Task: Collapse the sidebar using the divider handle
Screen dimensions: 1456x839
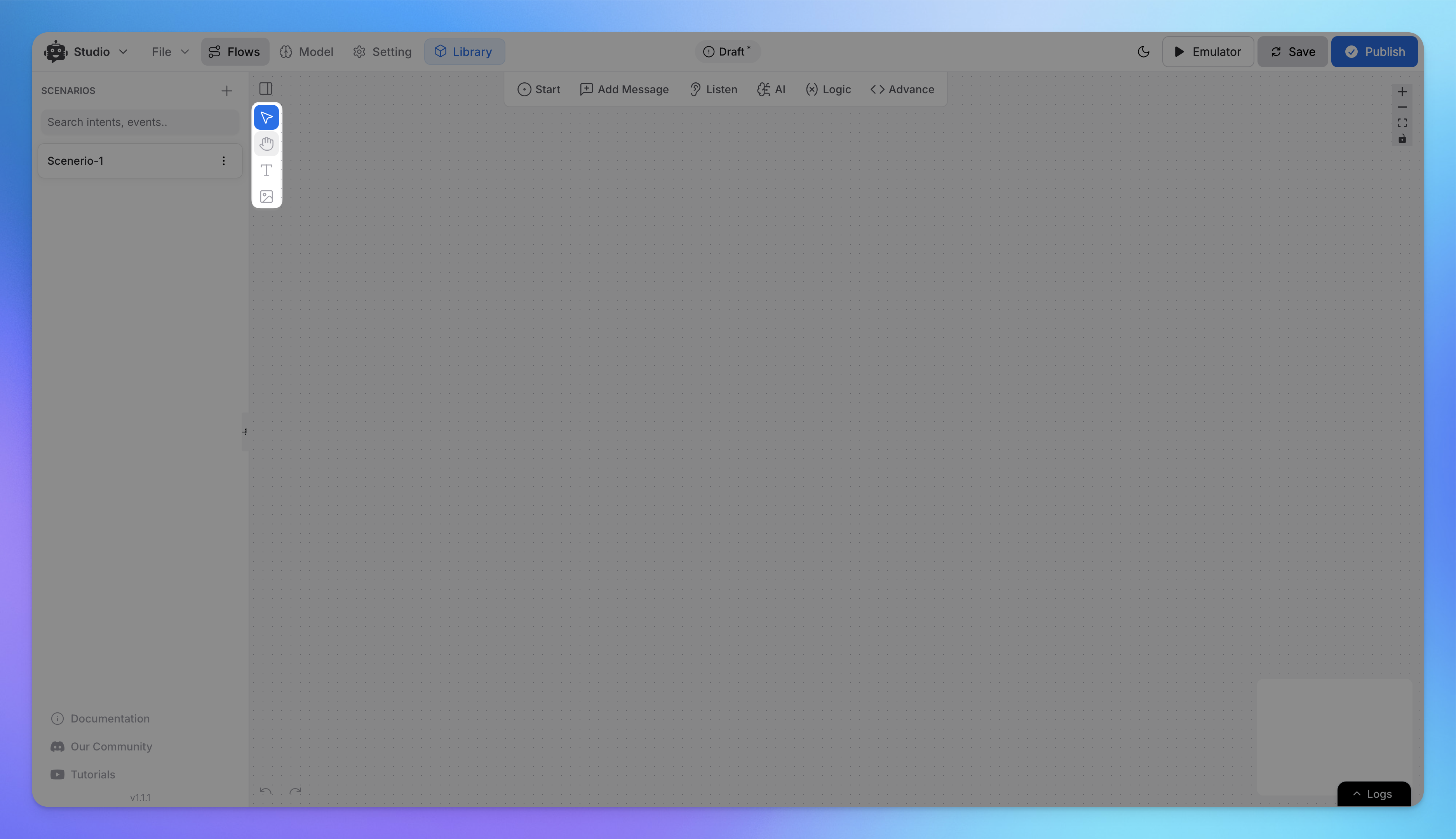Action: point(245,432)
